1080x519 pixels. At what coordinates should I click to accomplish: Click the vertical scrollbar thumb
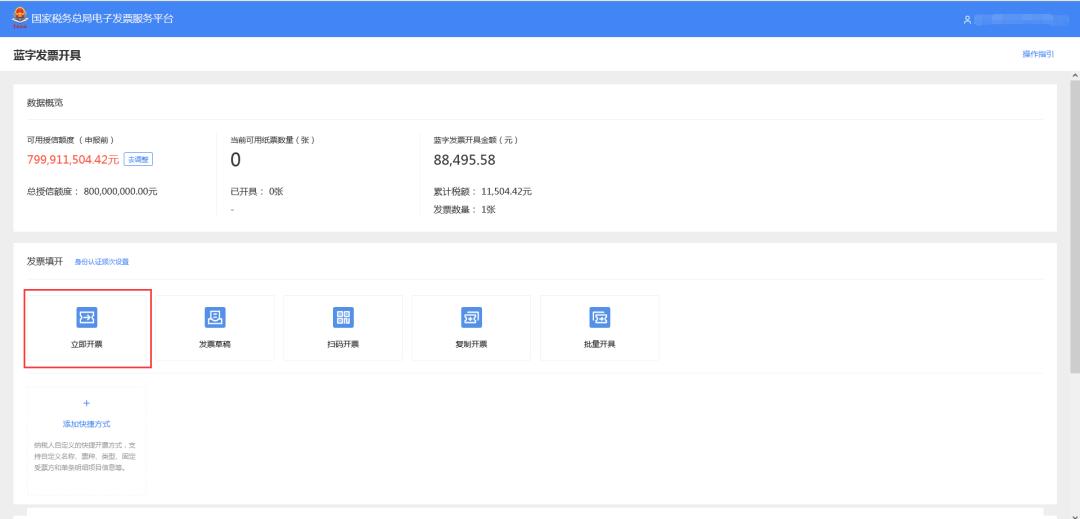(1074, 225)
